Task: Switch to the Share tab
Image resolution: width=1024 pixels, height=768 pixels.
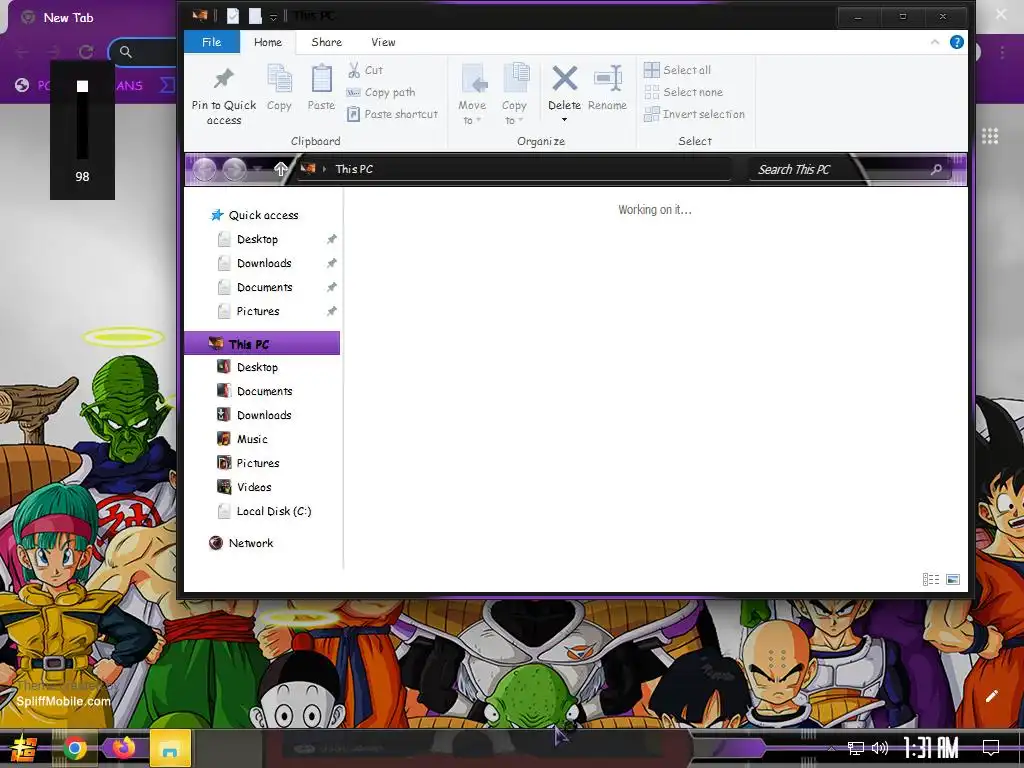Action: (327, 42)
